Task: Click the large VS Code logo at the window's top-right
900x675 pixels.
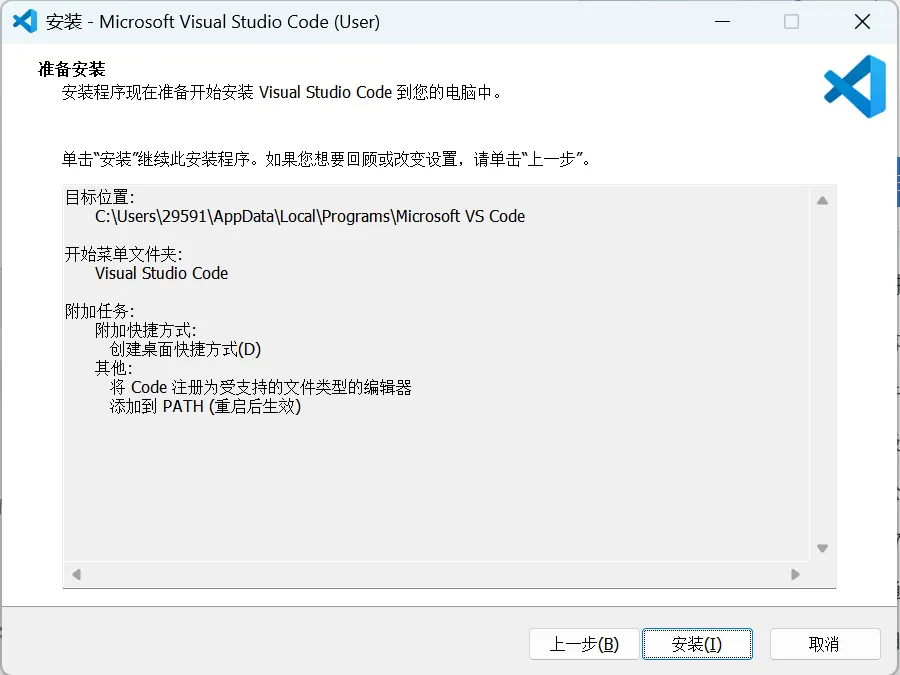Action: click(x=855, y=87)
